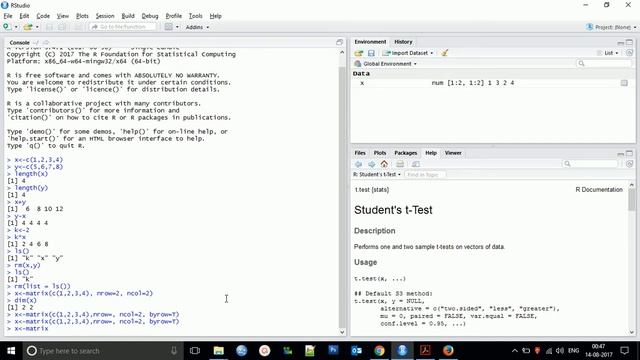Open the Tools menu
The height and width of the screenshot is (360, 640).
(196, 16)
